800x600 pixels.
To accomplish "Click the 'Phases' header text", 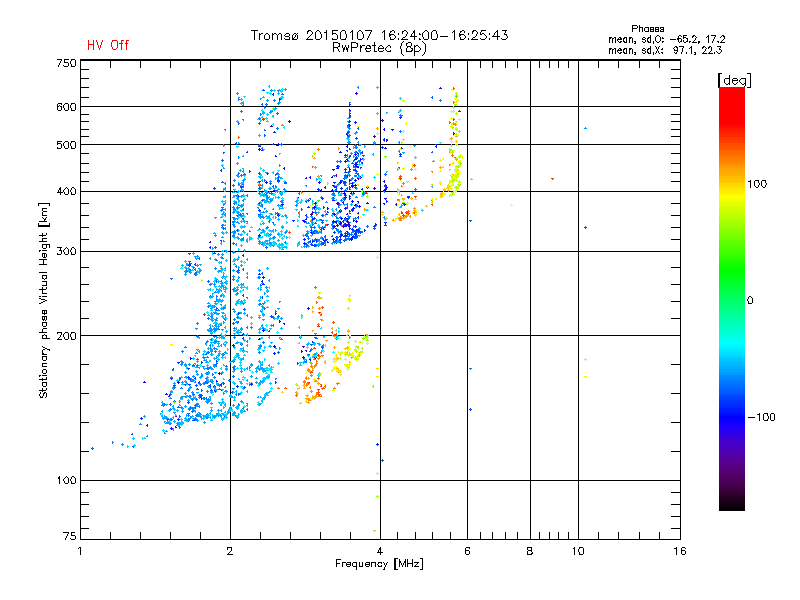I will pos(647,29).
